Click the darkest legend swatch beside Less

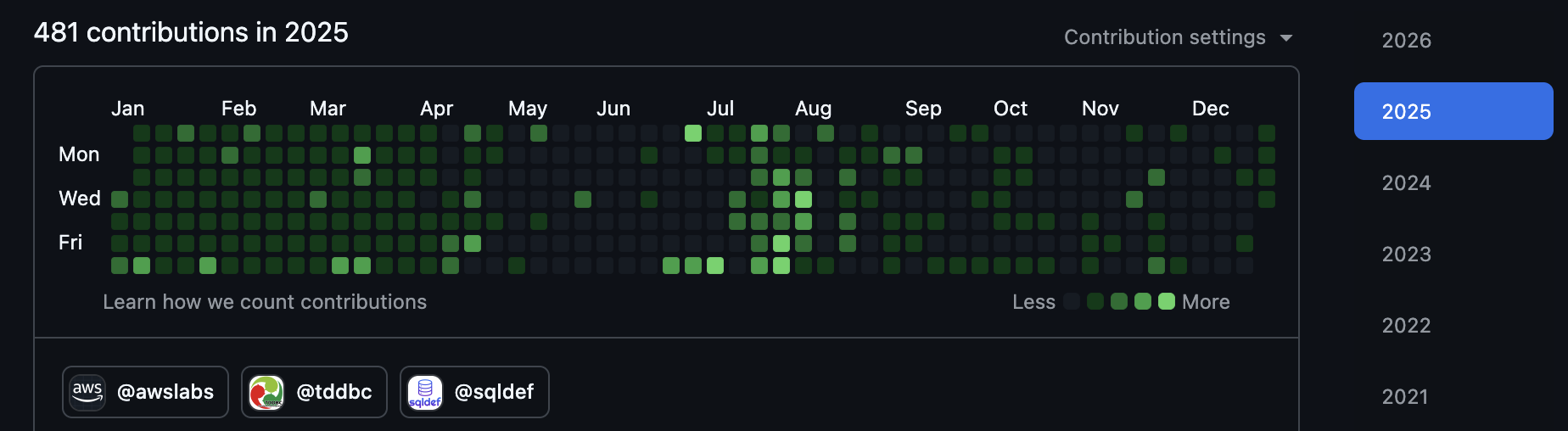1072,301
